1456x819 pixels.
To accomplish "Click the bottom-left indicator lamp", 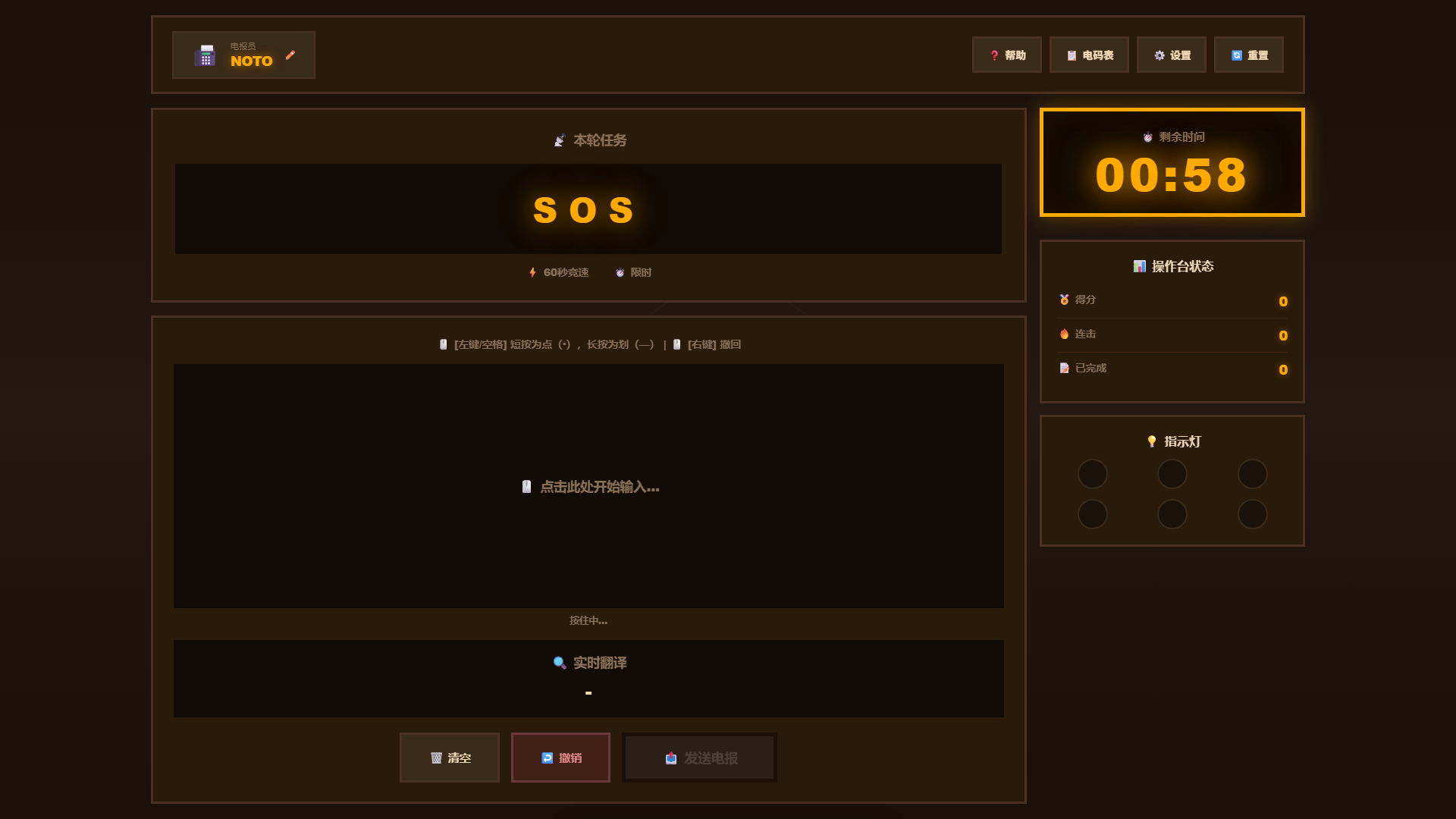I will coord(1092,514).
